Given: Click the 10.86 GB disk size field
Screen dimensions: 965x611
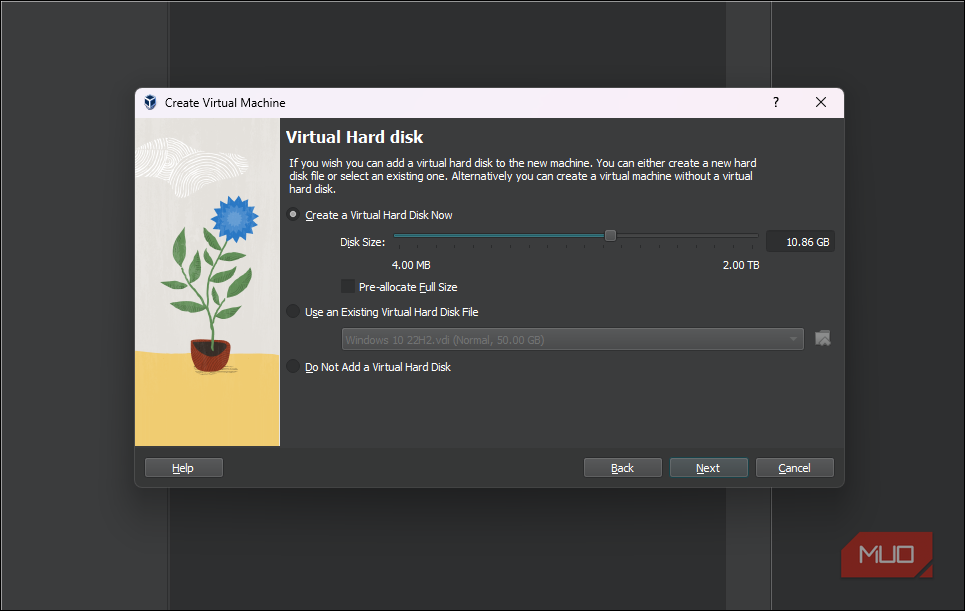Looking at the screenshot, I should point(800,242).
